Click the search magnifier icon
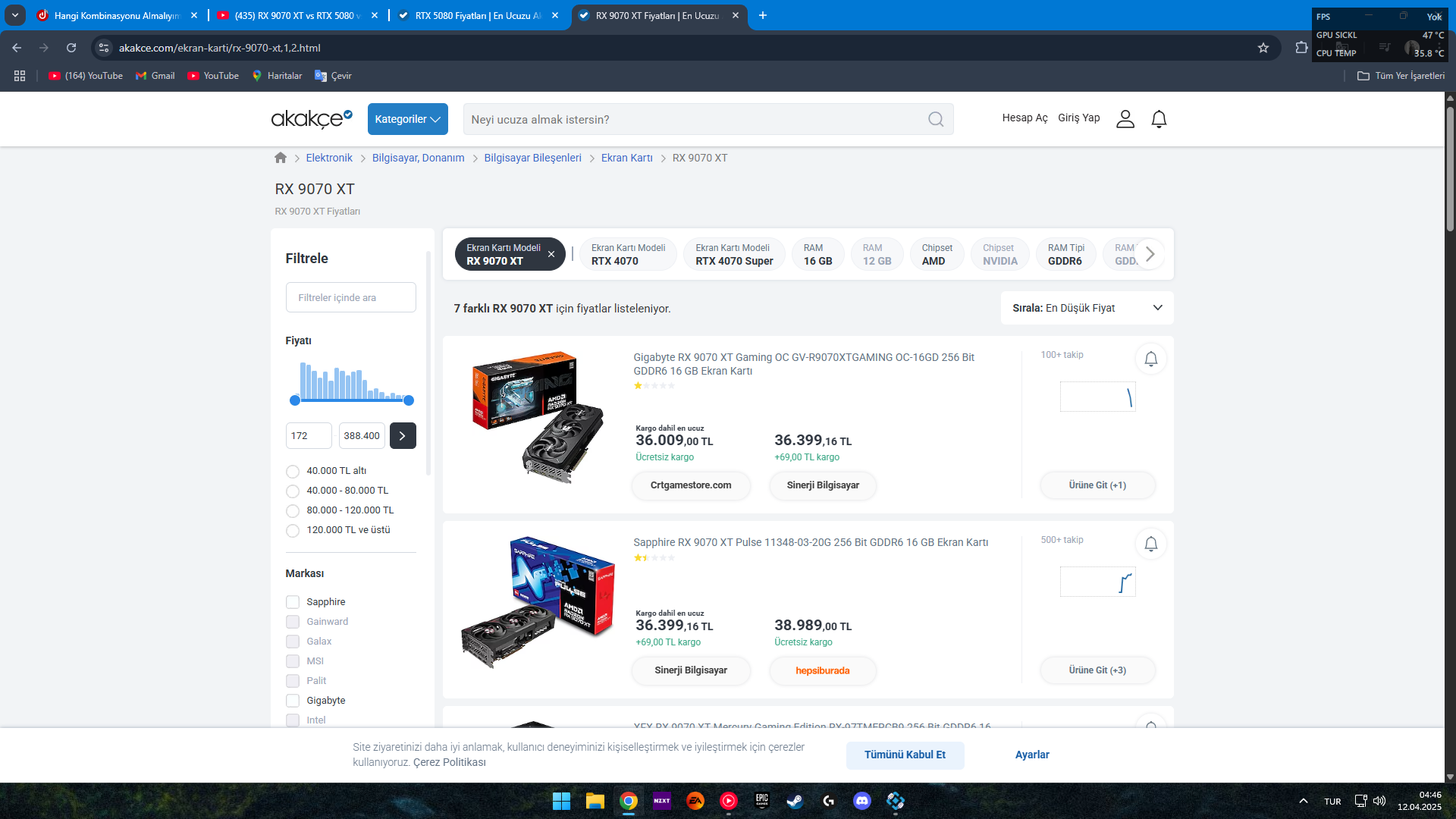This screenshot has height=819, width=1456. pyautogui.click(x=936, y=120)
